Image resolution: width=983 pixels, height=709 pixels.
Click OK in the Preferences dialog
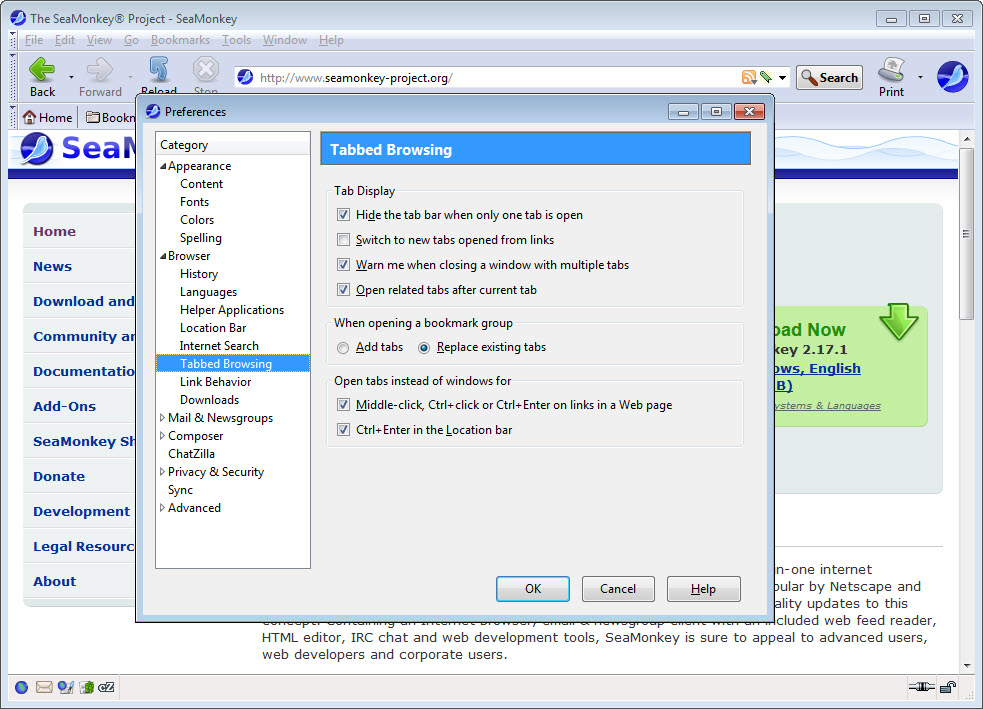[x=533, y=589]
